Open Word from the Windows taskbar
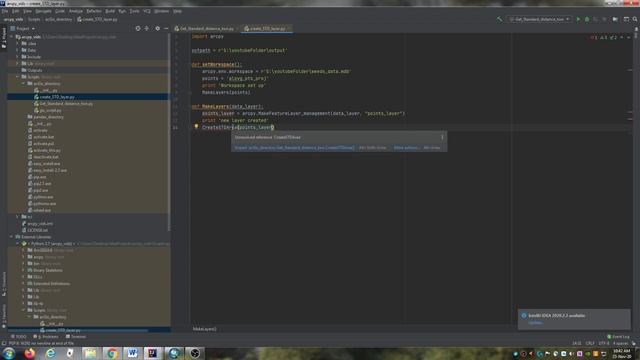 point(132,353)
